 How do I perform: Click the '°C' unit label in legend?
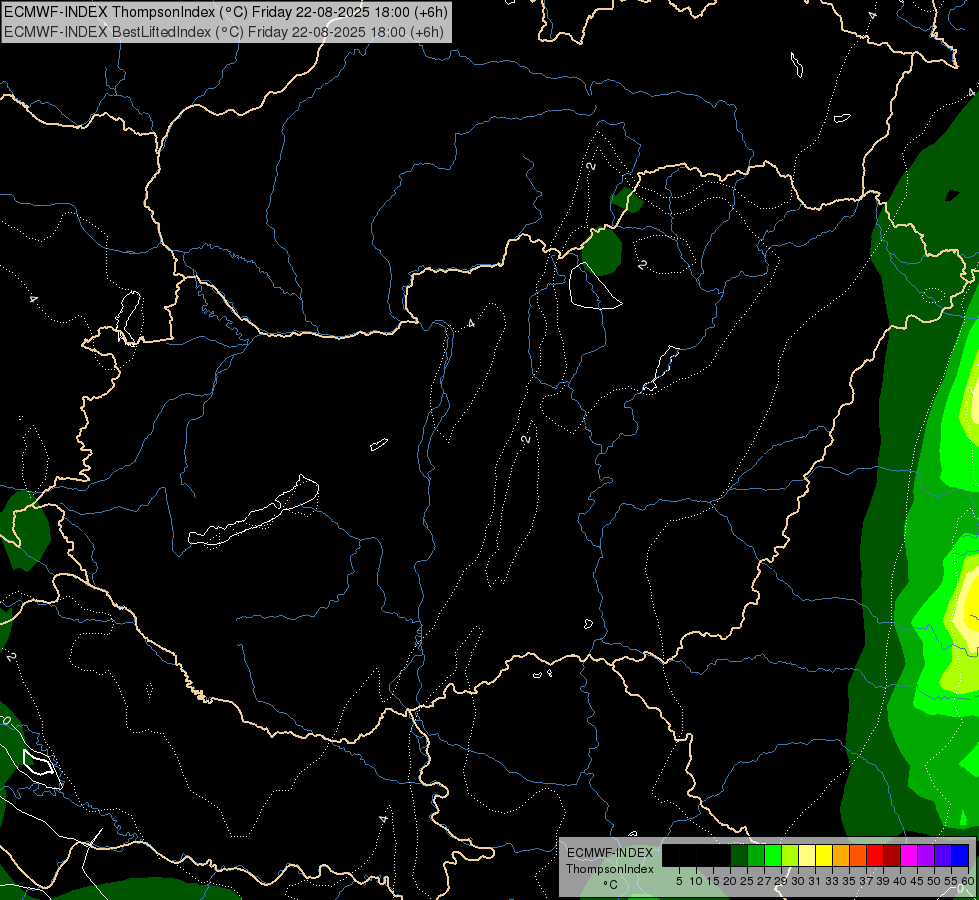(x=611, y=885)
